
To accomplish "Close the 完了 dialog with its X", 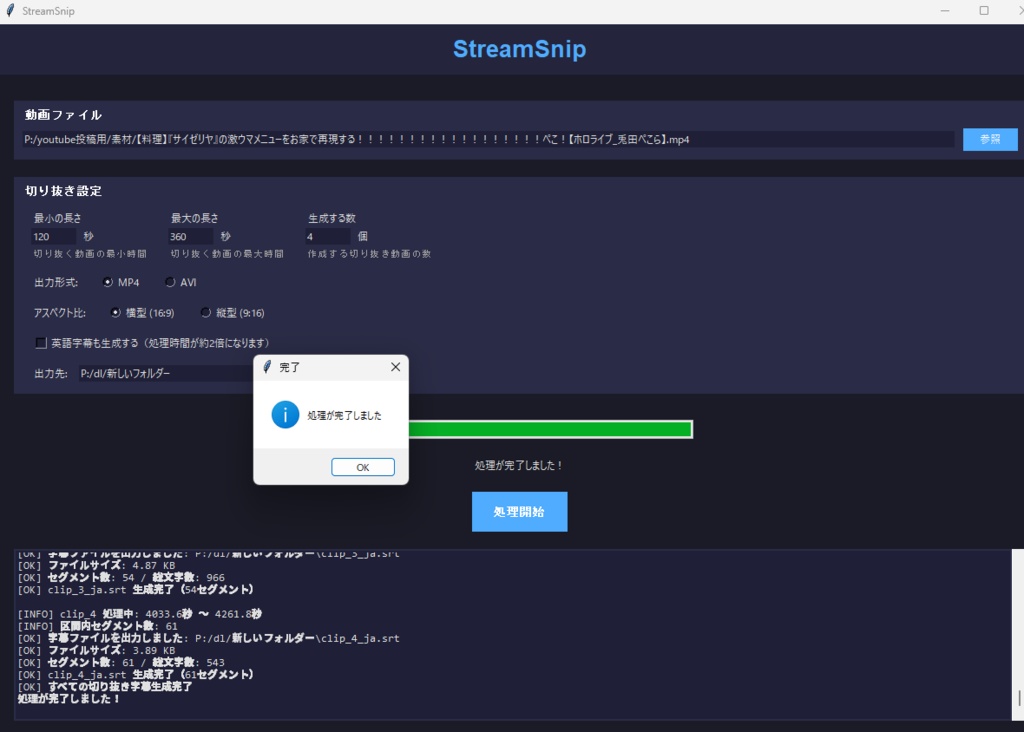I will [395, 366].
